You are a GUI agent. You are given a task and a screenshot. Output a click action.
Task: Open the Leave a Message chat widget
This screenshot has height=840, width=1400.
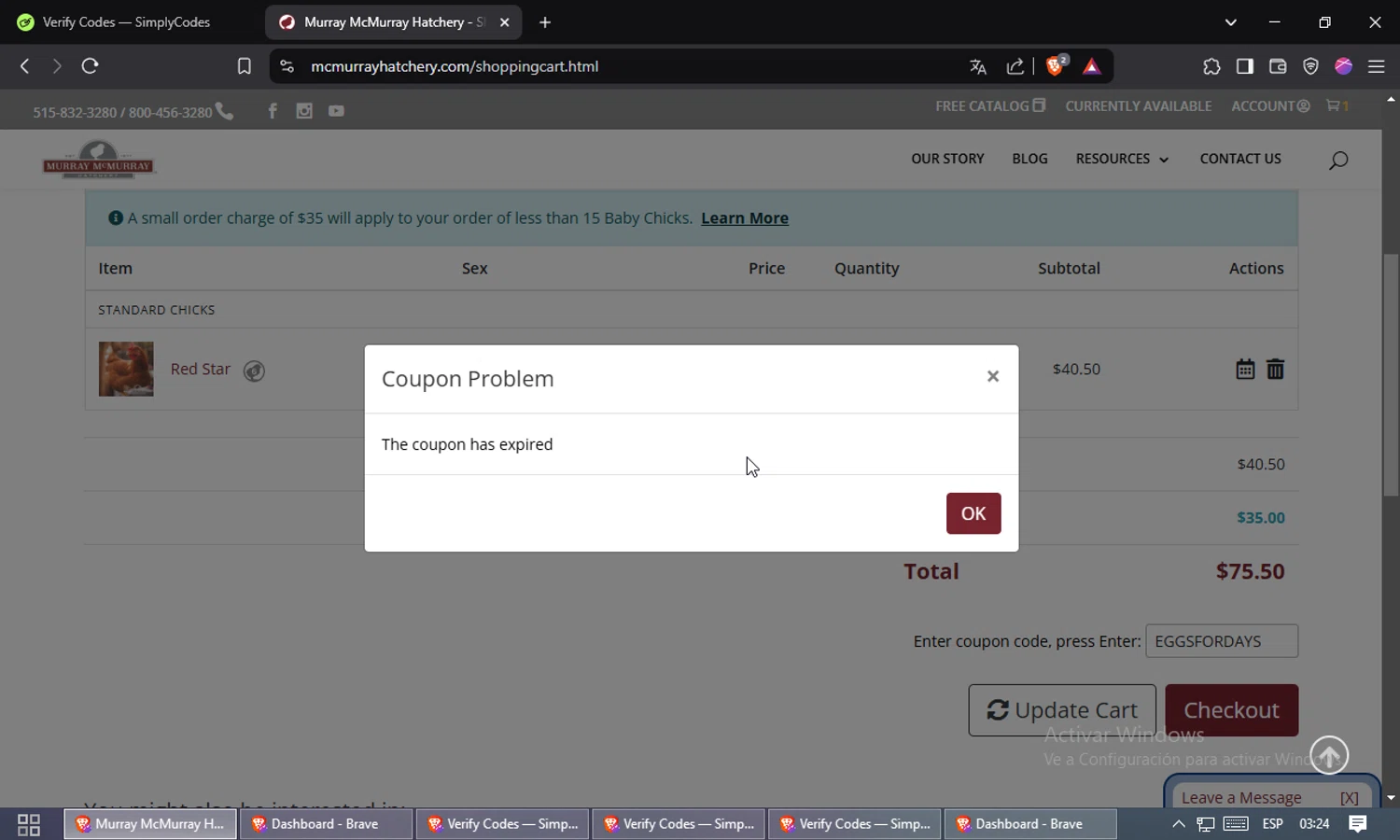1241,797
